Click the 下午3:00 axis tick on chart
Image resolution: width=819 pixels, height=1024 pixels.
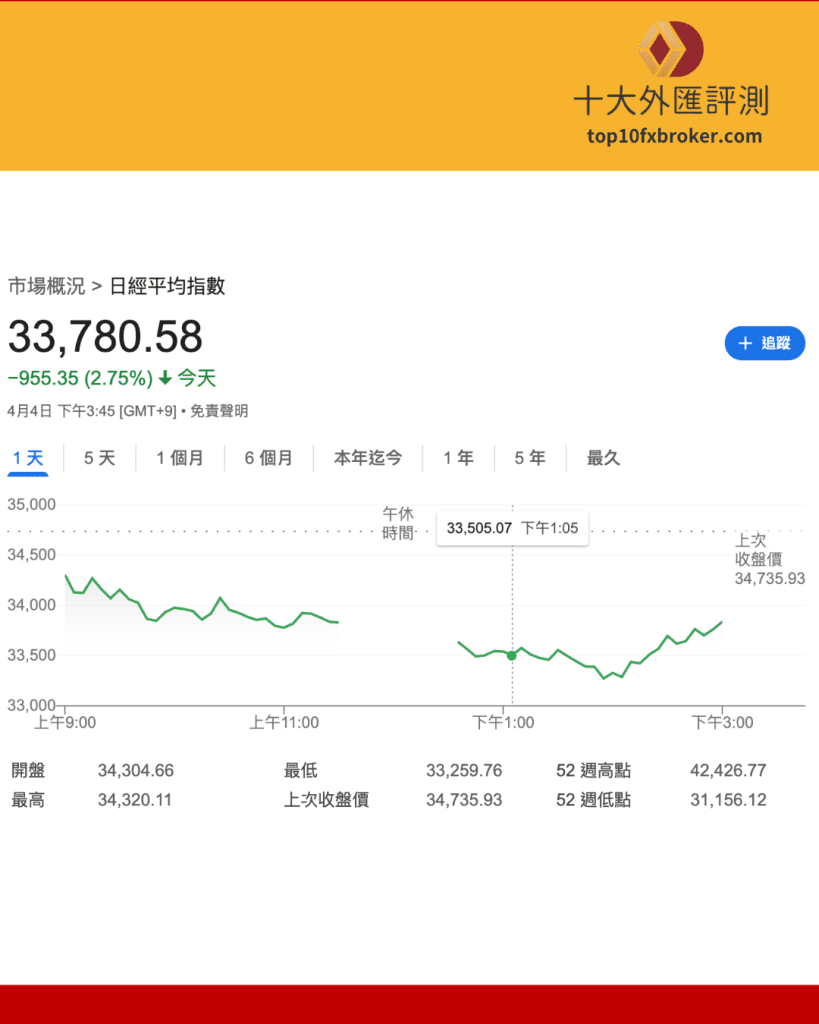click(x=722, y=722)
